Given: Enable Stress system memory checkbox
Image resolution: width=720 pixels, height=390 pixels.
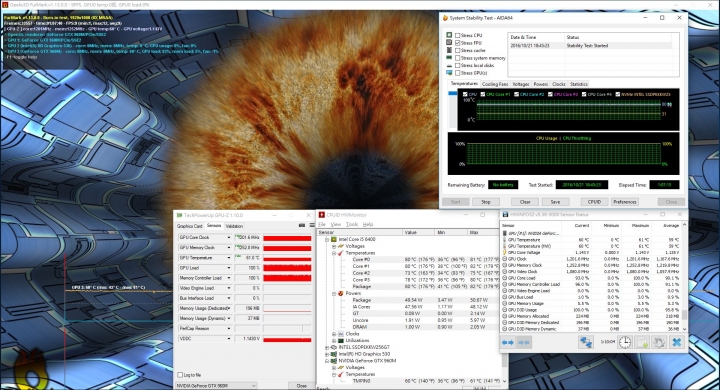Looking at the screenshot, I should (457, 58).
